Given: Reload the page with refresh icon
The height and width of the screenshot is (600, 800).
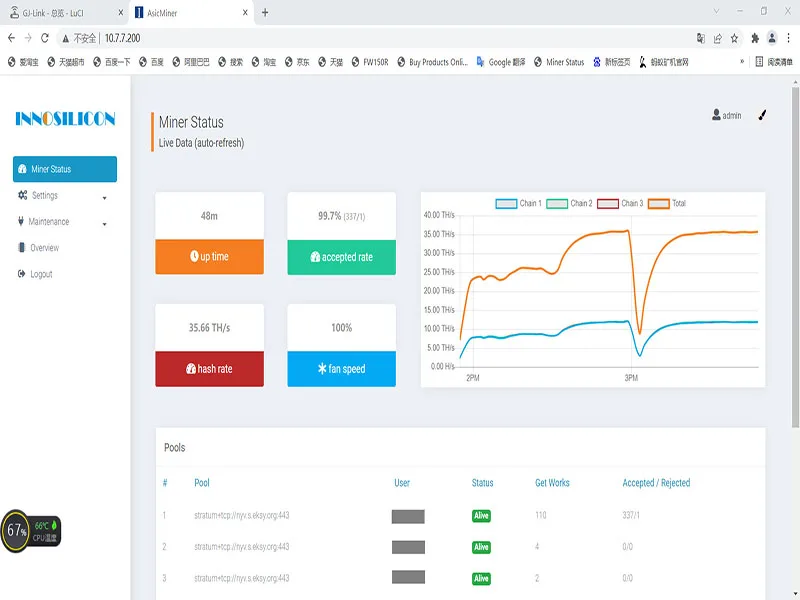Looking at the screenshot, I should click(x=45, y=38).
